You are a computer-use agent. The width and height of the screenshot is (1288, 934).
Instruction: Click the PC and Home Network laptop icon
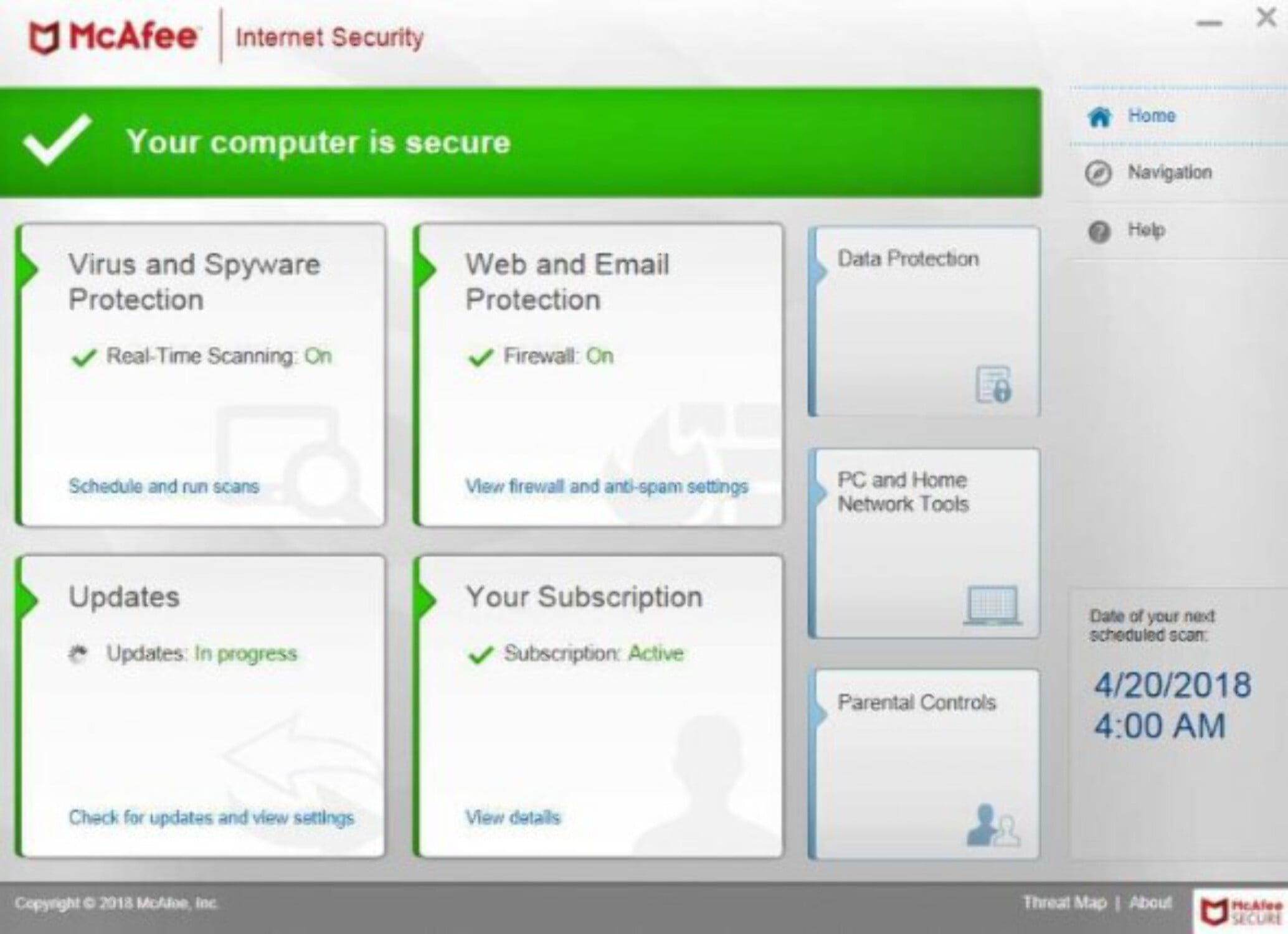pyautogui.click(x=992, y=604)
